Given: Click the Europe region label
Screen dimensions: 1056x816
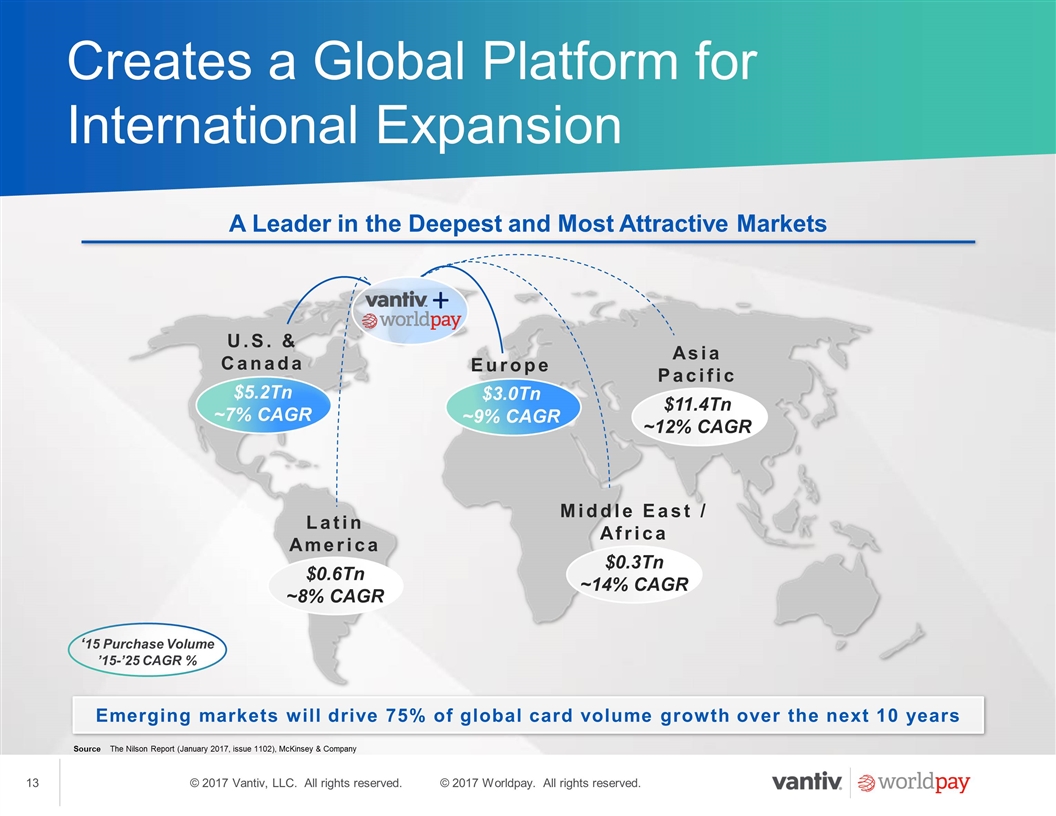Looking at the screenshot, I should tap(510, 366).
